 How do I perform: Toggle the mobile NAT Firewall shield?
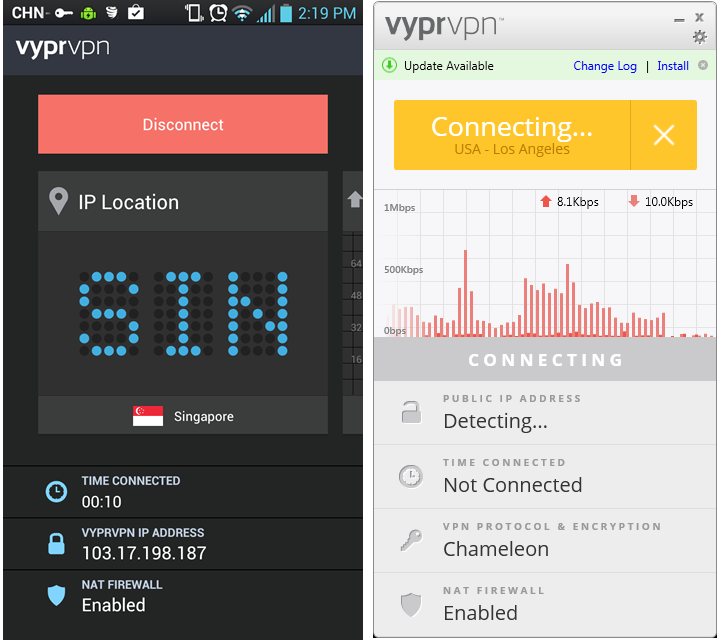[x=56, y=595]
